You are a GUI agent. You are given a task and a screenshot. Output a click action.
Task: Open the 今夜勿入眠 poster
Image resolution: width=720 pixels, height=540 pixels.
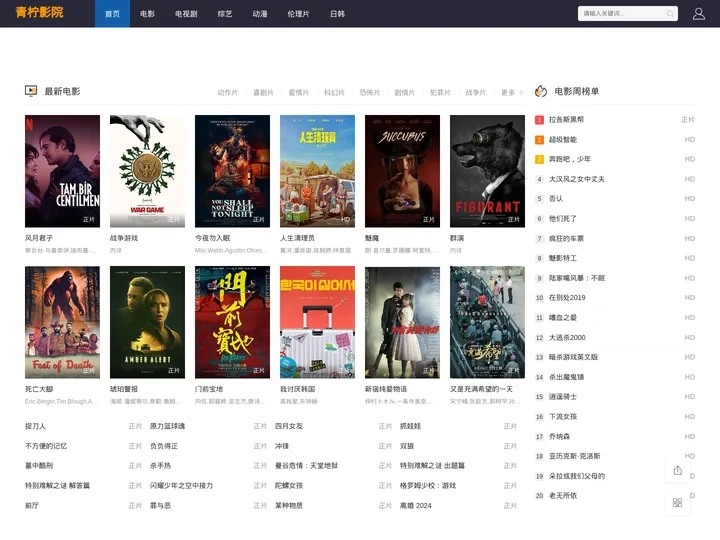coord(232,171)
